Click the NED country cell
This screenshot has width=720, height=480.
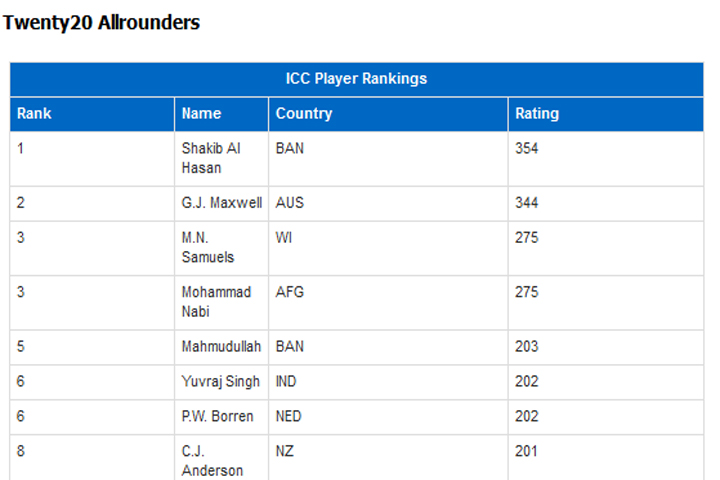[388, 417]
